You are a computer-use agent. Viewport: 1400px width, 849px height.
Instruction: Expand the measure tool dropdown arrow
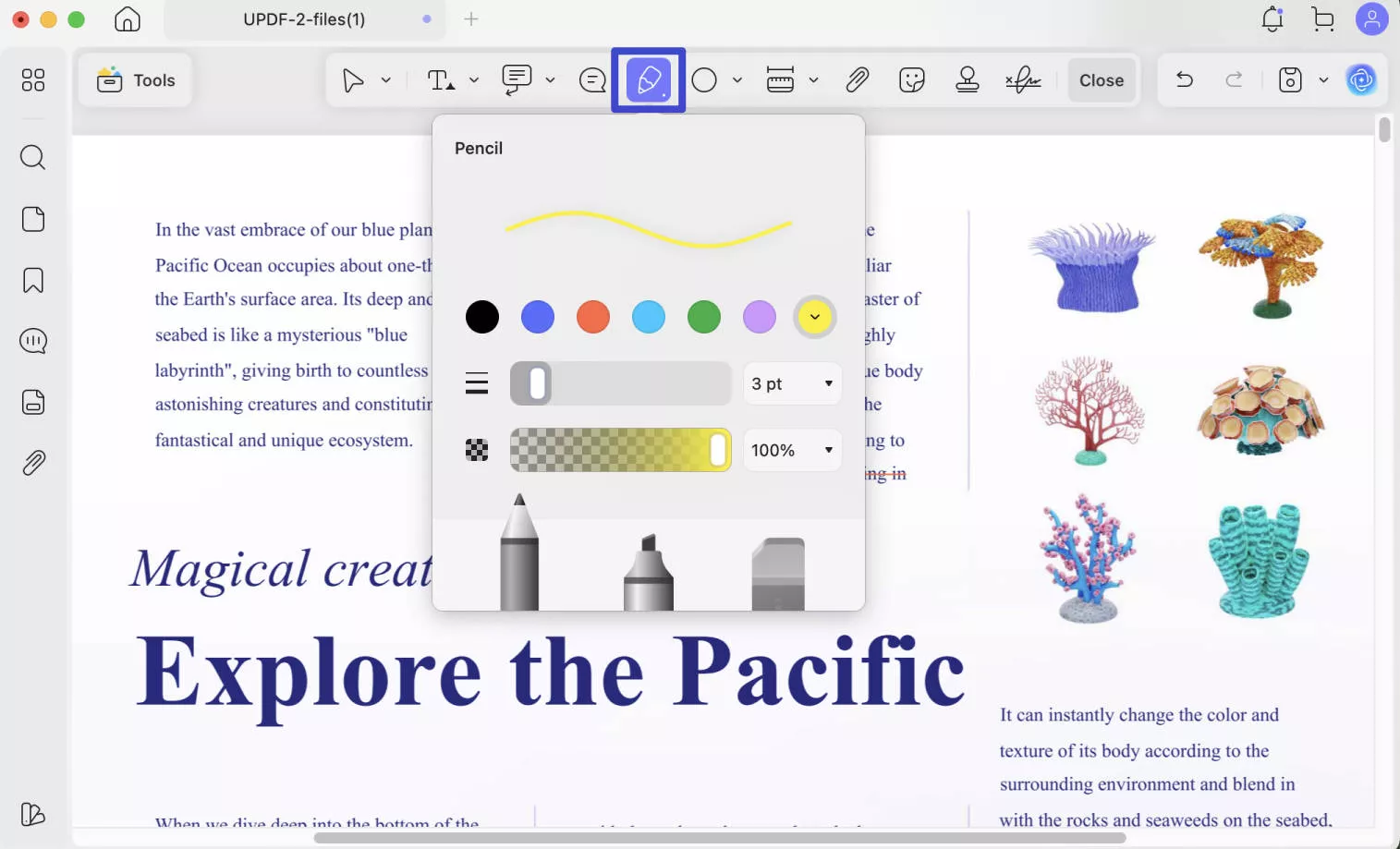click(813, 80)
